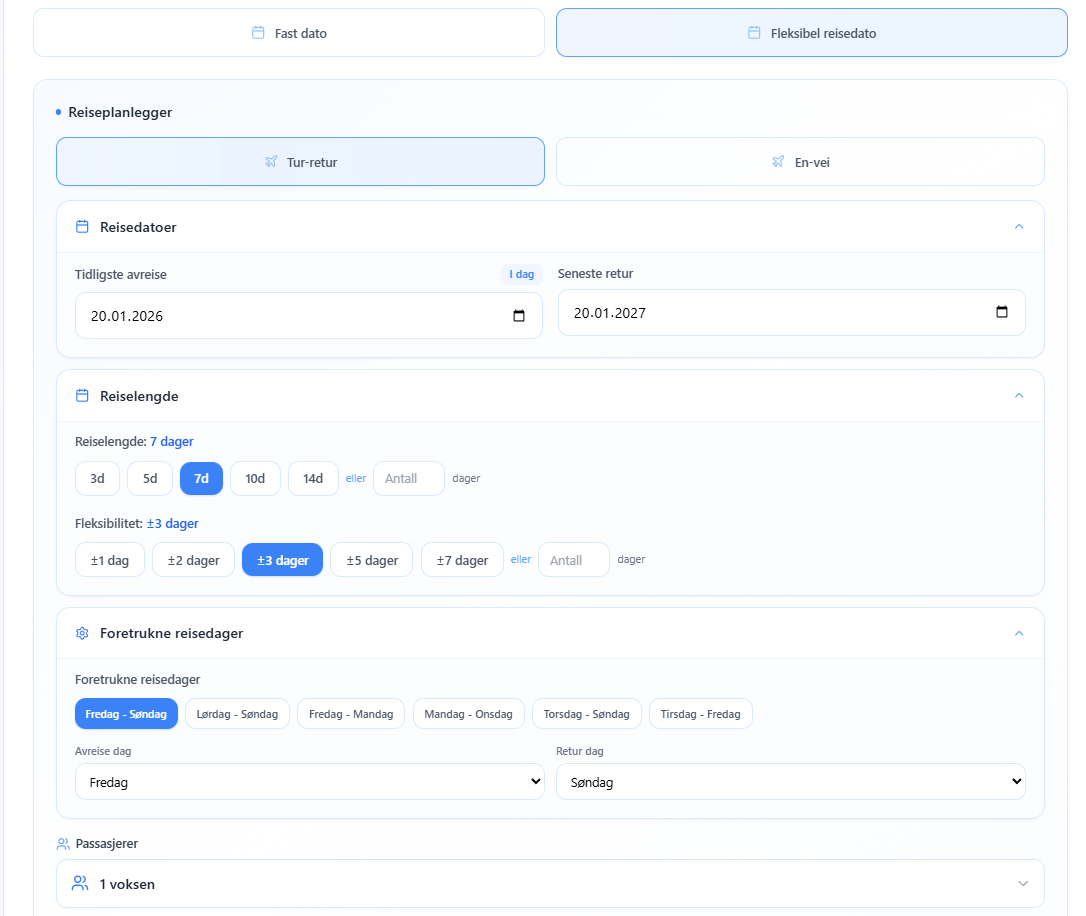Collapse the Reiselengde section chevron
The image size is (1086, 916).
(x=1019, y=395)
